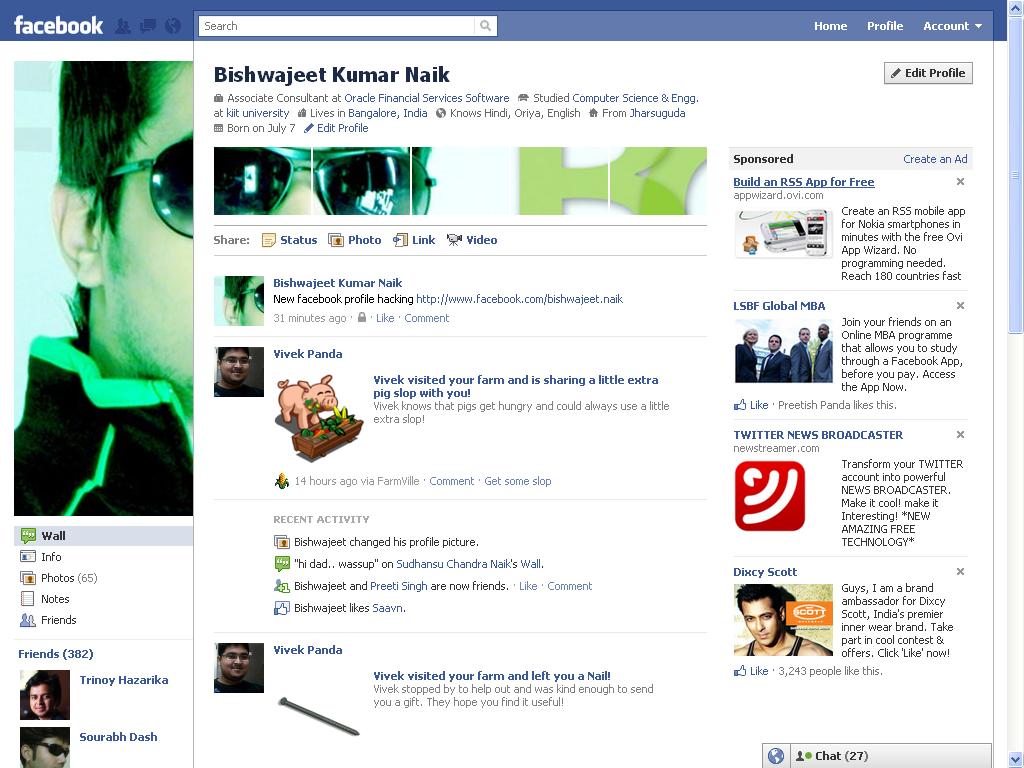Open Oracle Financial Services Software link
Image resolution: width=1024 pixels, height=768 pixels.
(426, 98)
